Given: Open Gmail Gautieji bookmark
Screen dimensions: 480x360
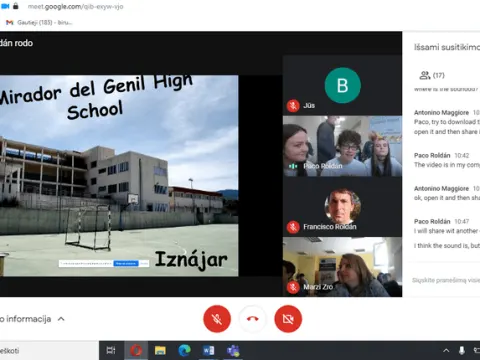Looking at the screenshot, I should (x=39, y=22).
